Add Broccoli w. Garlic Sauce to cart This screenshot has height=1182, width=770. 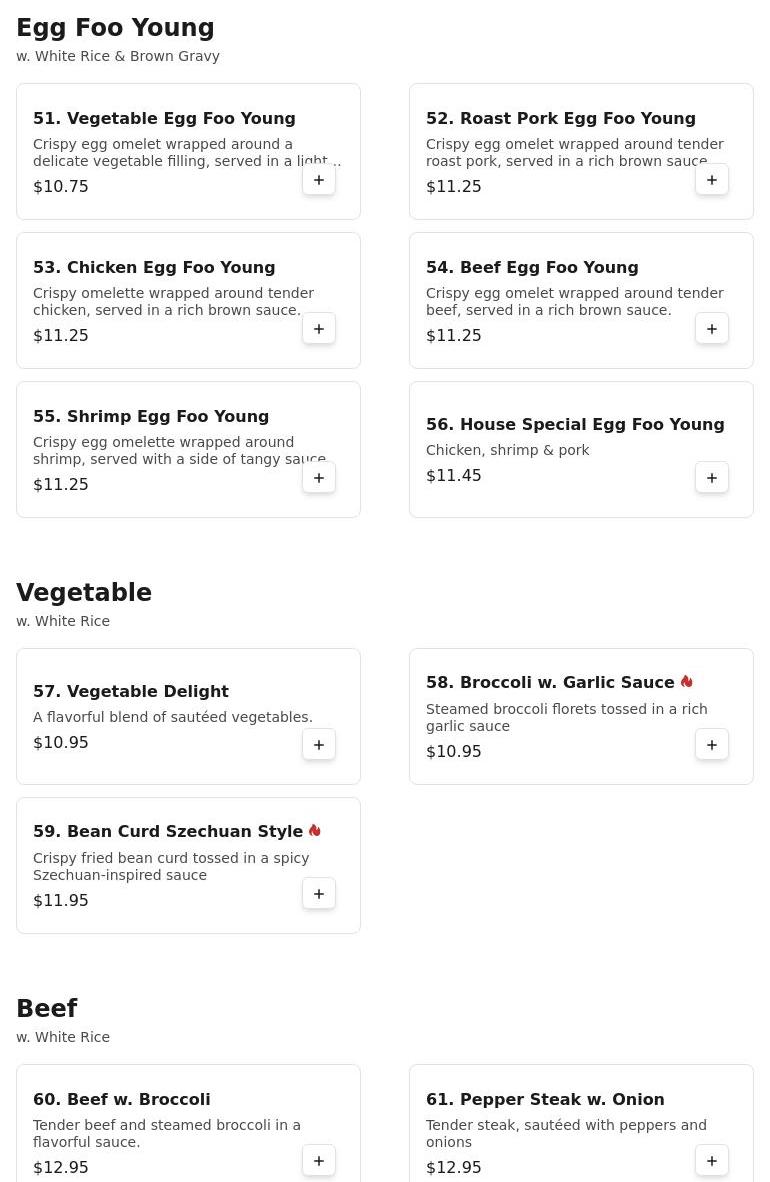click(x=712, y=745)
